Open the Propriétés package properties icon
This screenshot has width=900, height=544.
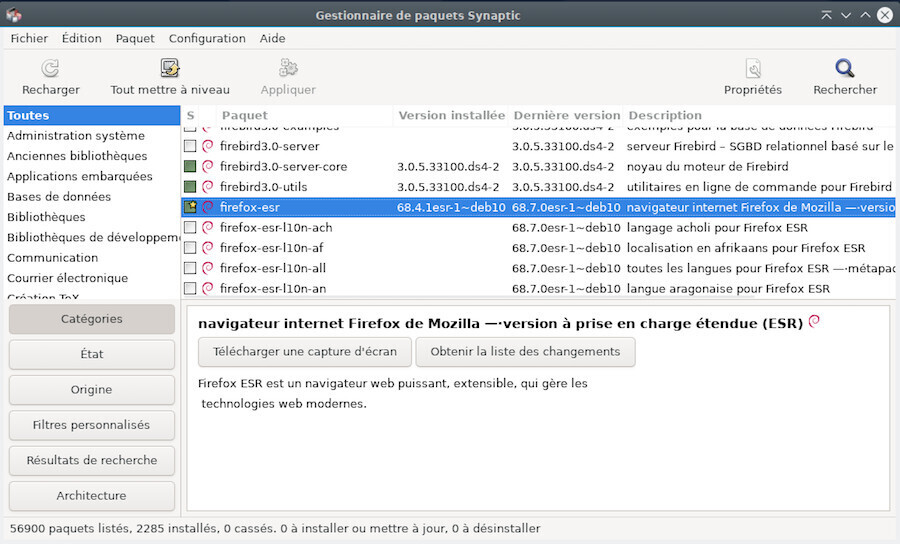[x=752, y=69]
